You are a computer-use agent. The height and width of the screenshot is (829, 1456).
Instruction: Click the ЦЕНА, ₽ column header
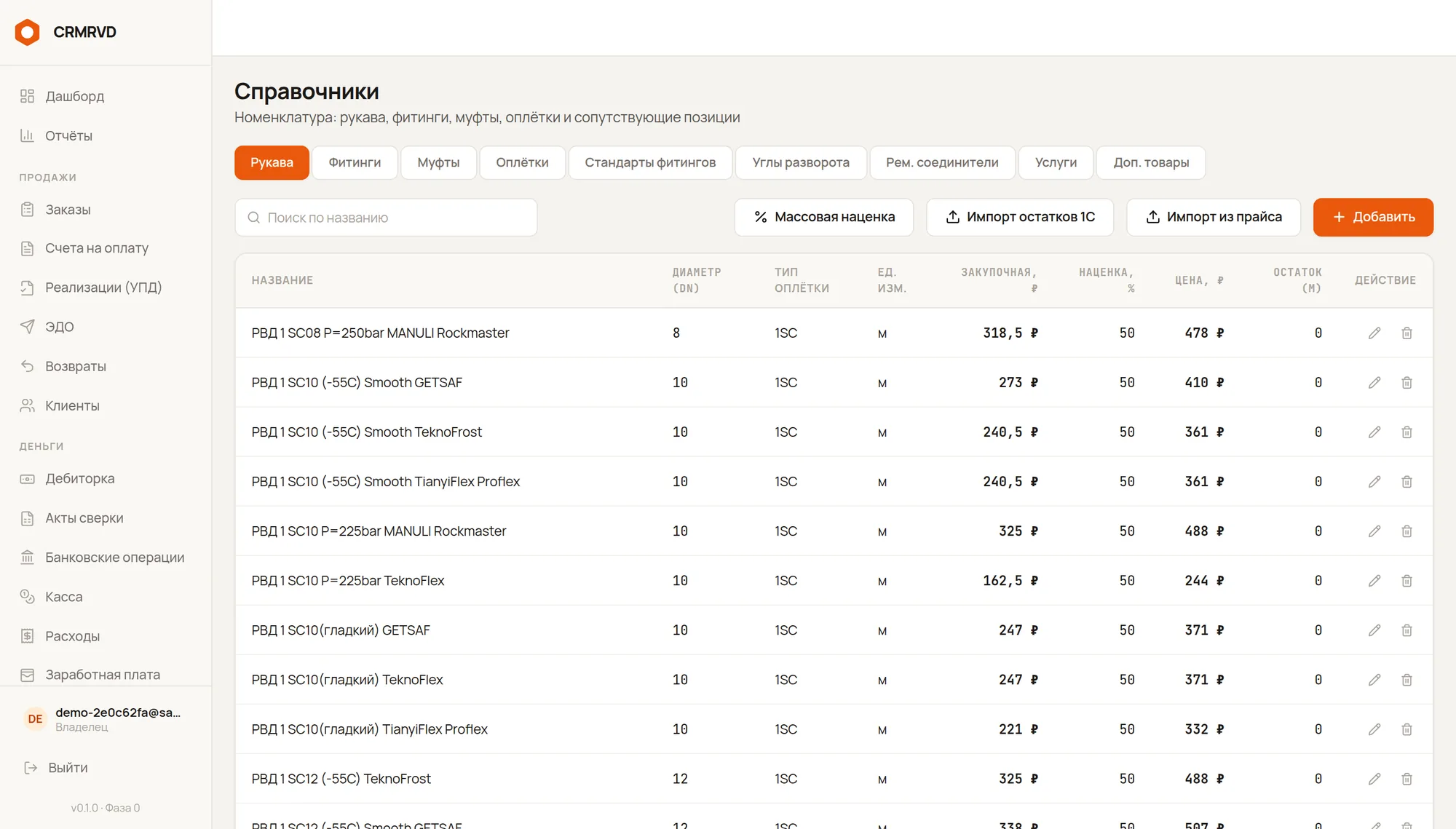[x=1199, y=280]
